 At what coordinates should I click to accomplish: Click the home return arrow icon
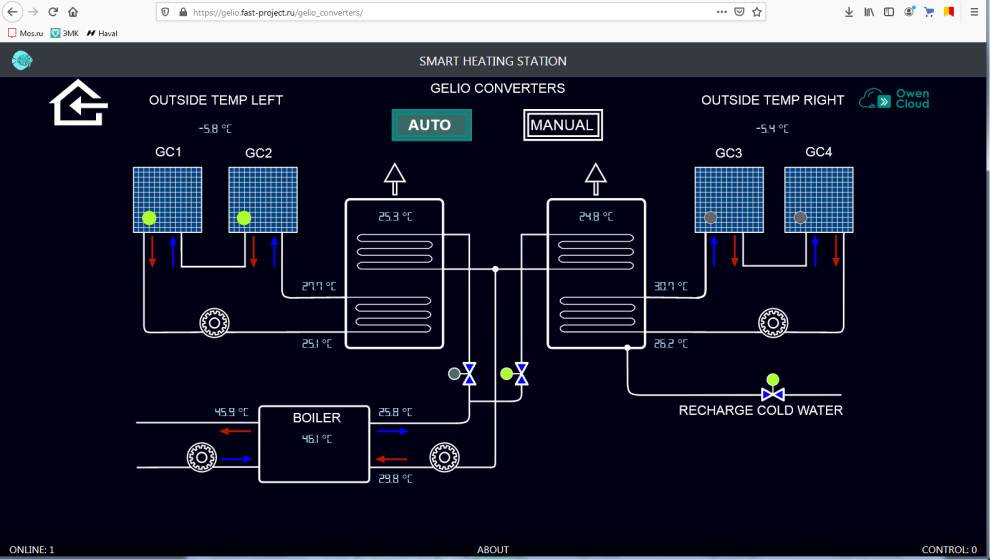point(79,103)
